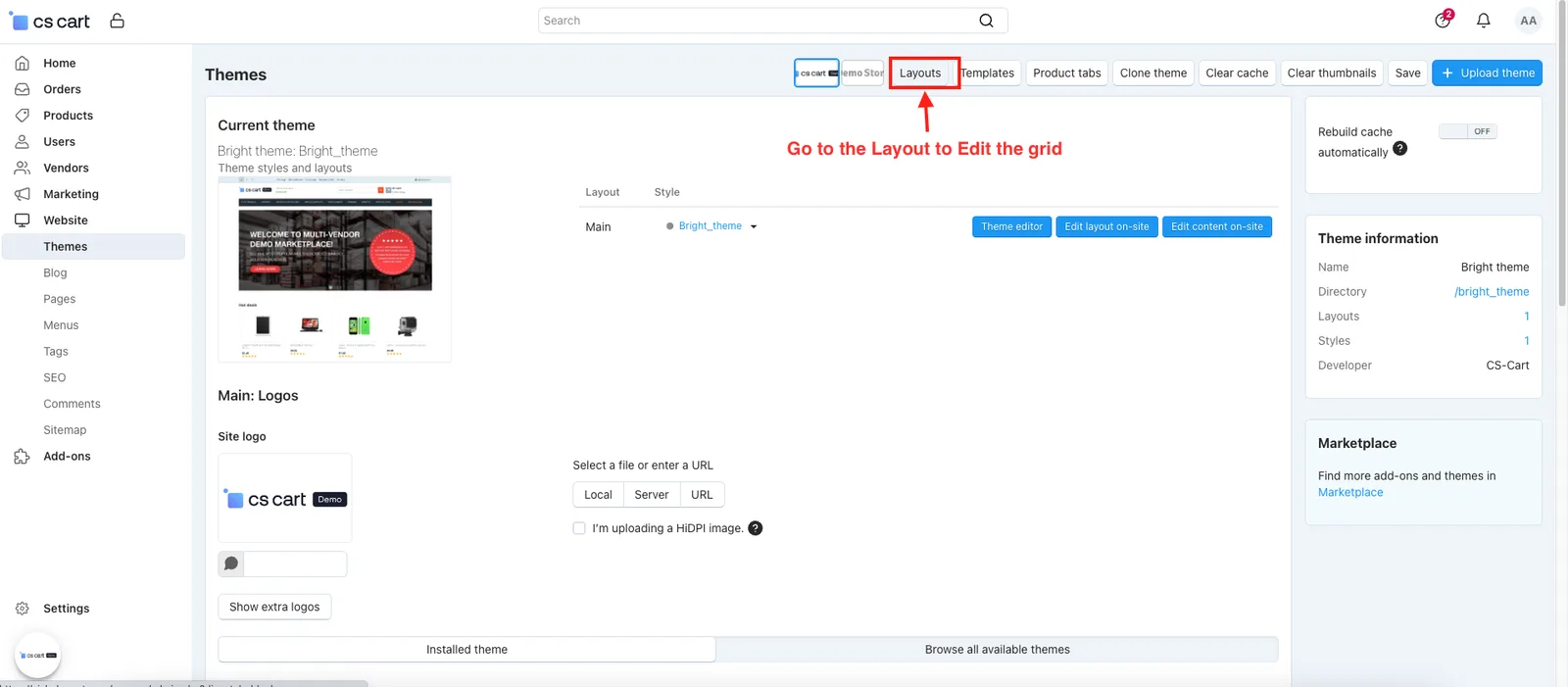Viewport: 1568px width, 687px height.
Task: Toggle Rebuild cache automatically switch
Action: [1467, 131]
